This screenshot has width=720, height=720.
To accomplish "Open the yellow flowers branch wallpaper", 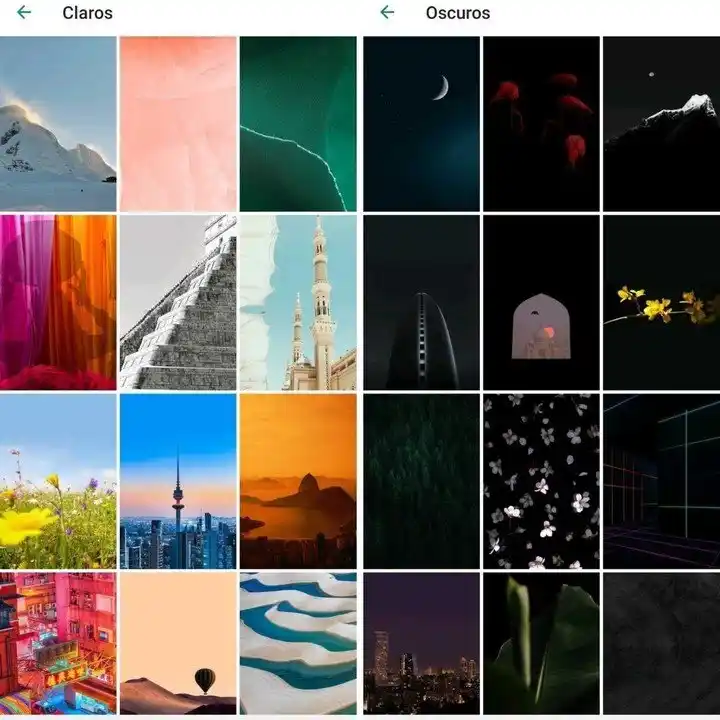I will coord(661,302).
